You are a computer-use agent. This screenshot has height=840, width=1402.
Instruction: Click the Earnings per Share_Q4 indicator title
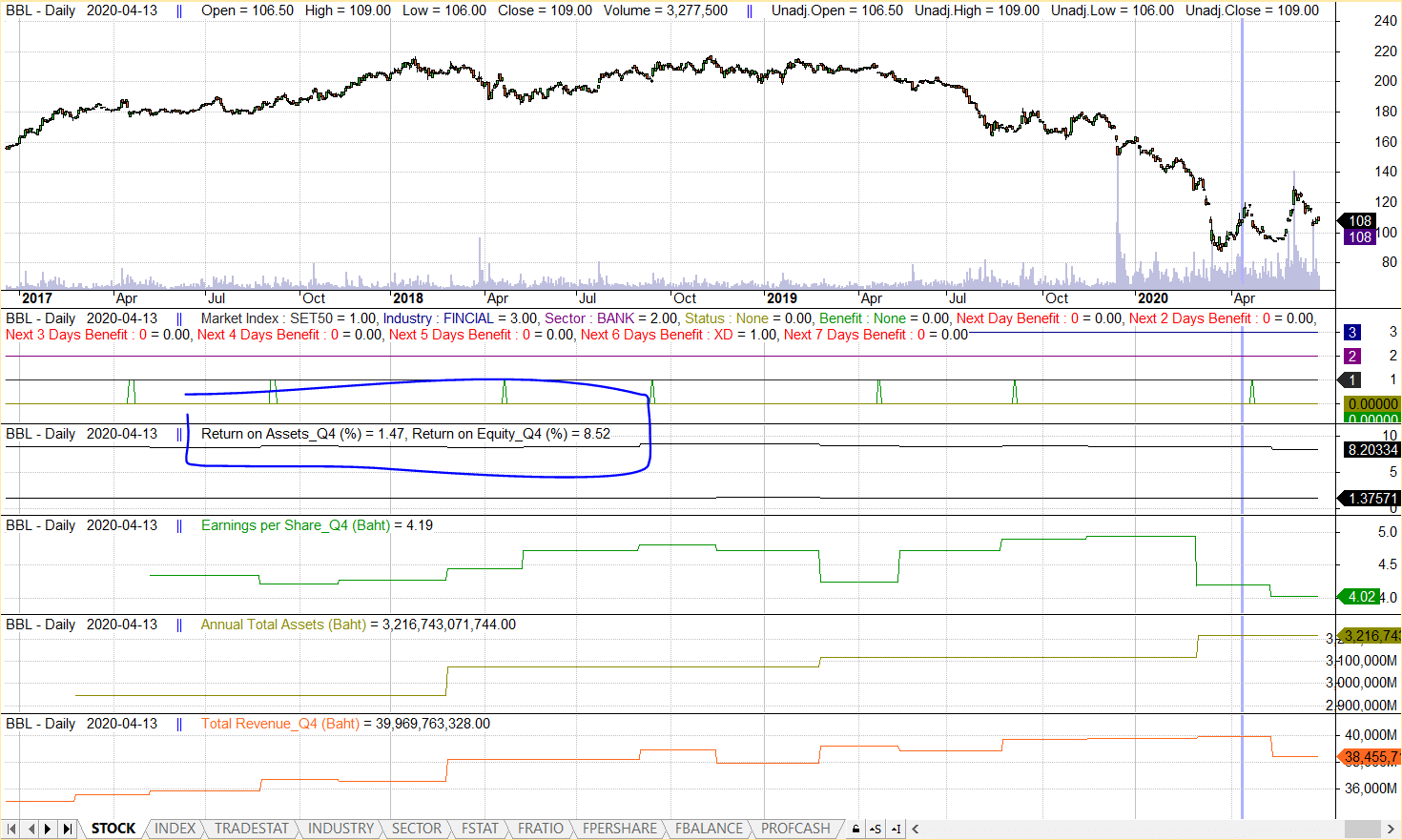point(295,525)
